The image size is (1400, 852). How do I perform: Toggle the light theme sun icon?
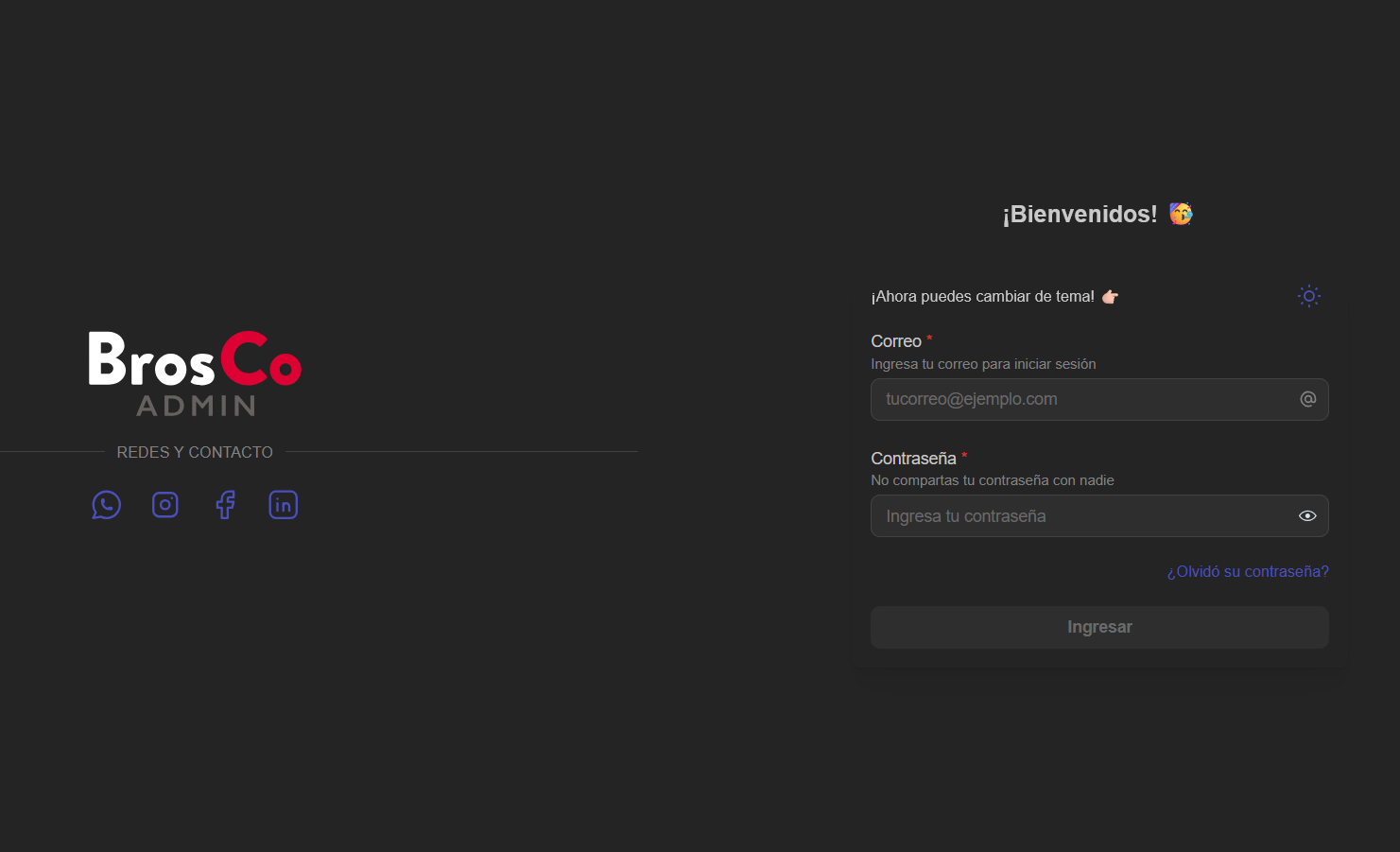(1309, 296)
